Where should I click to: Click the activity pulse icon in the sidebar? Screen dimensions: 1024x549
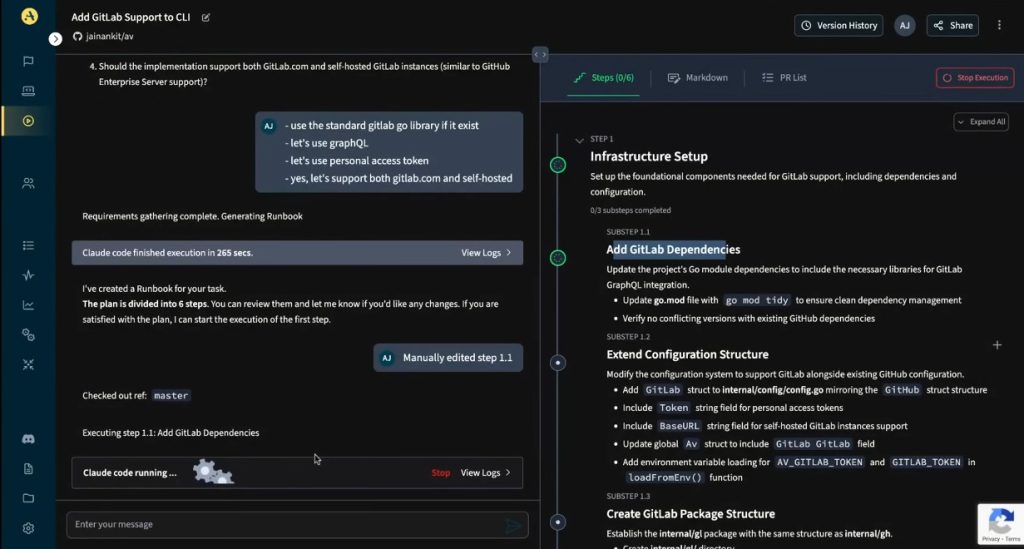pyautogui.click(x=28, y=275)
